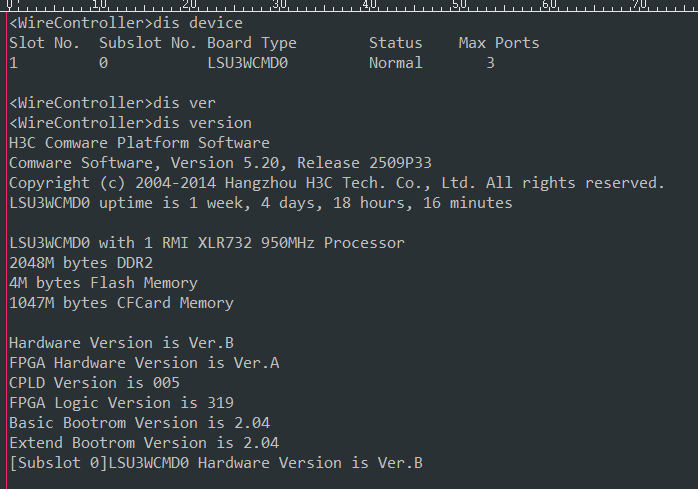
Task: Click the 'Max Ports' column header
Action: 499,43
